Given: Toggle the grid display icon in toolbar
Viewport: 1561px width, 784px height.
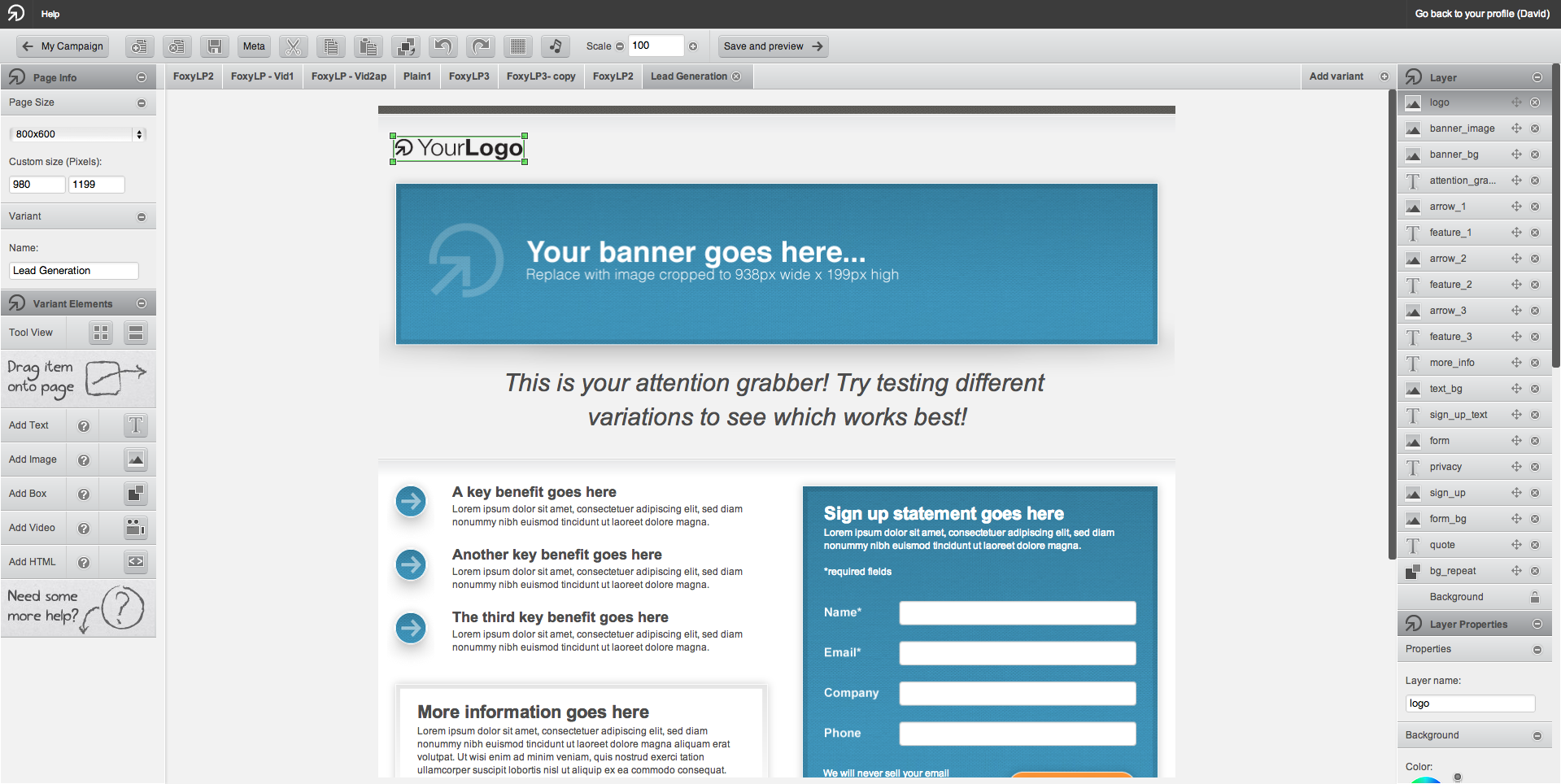Looking at the screenshot, I should coord(518,46).
